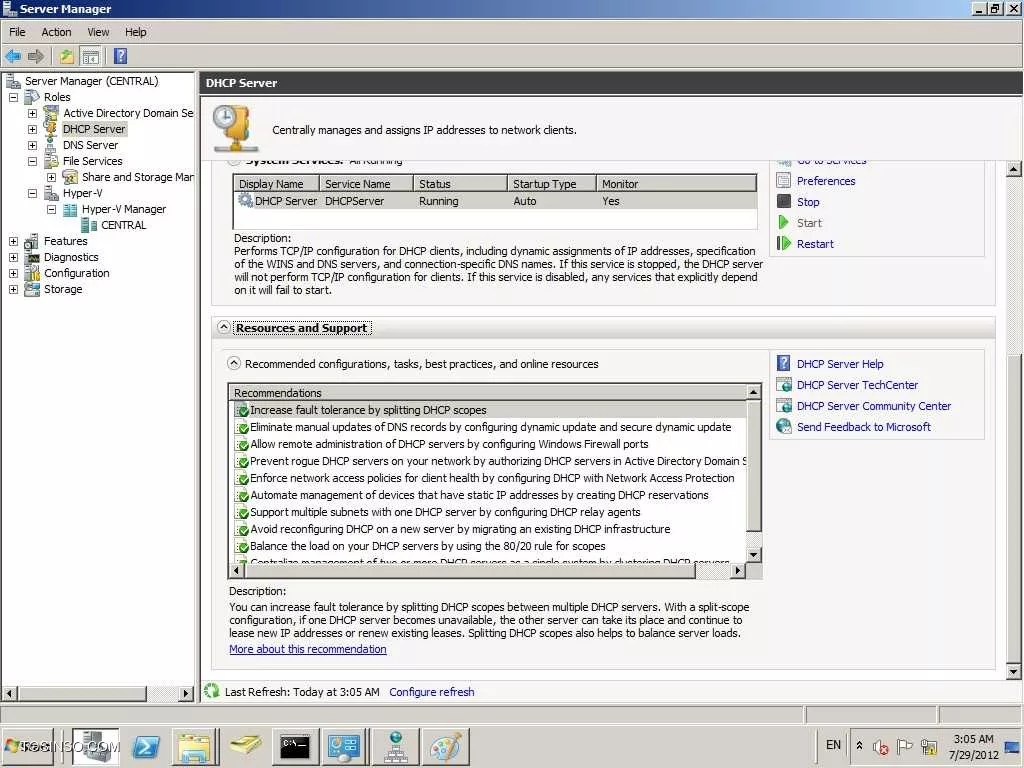This screenshot has width=1024, height=768.
Task: Click the Forward arrow toolbar icon
Action: (35, 56)
